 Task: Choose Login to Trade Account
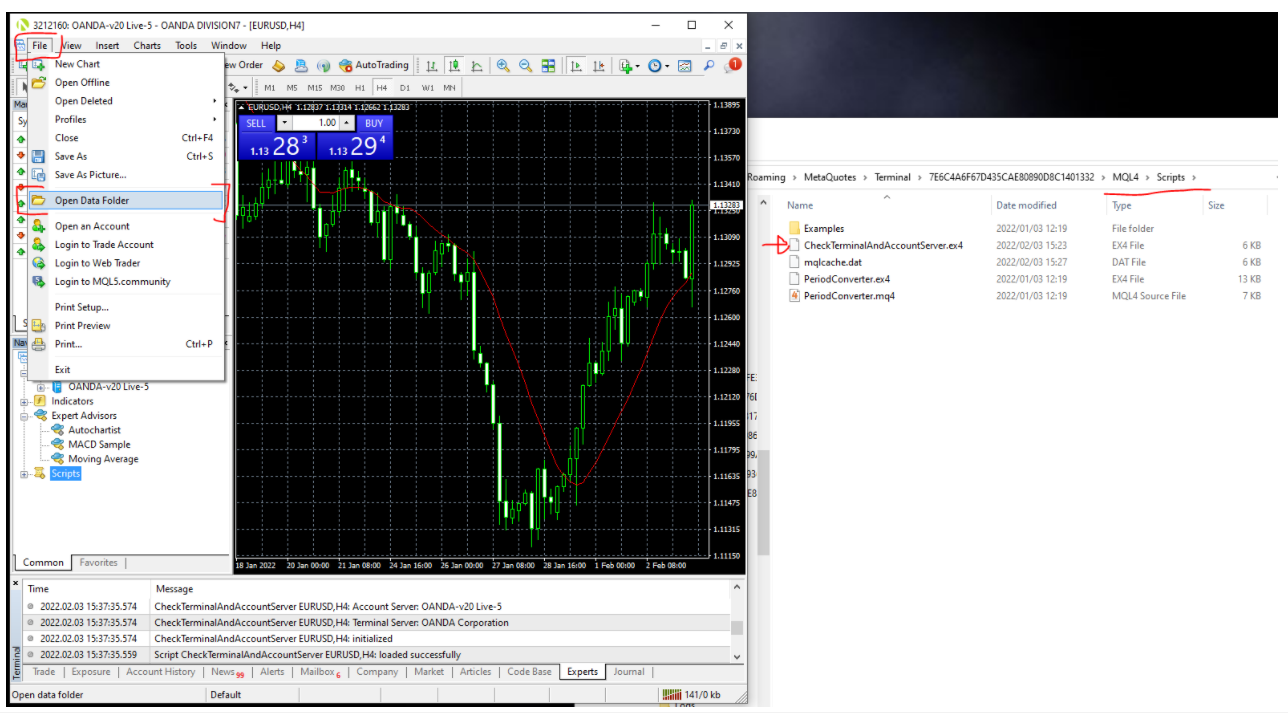[126, 245]
